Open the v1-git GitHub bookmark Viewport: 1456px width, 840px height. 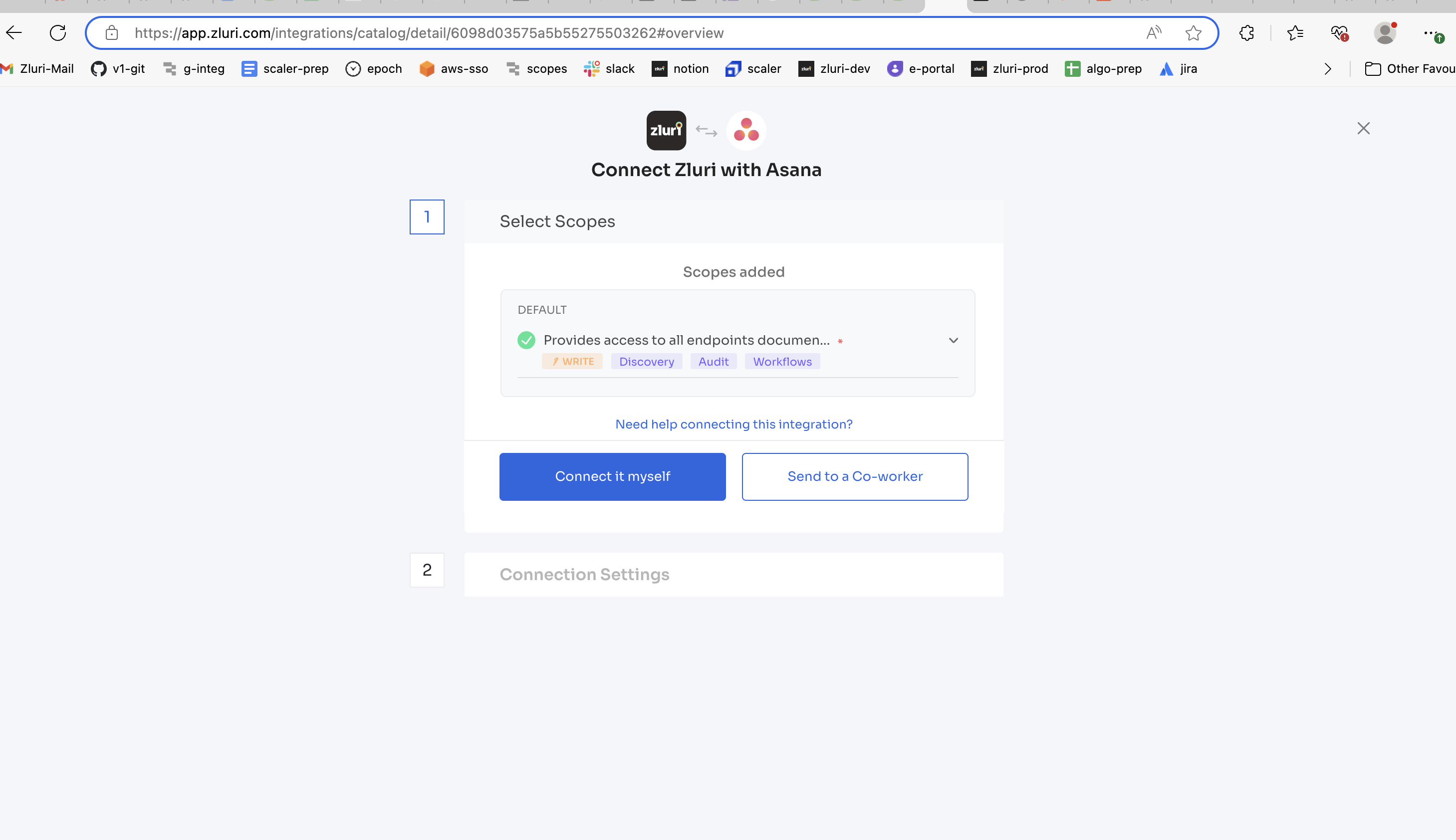118,69
